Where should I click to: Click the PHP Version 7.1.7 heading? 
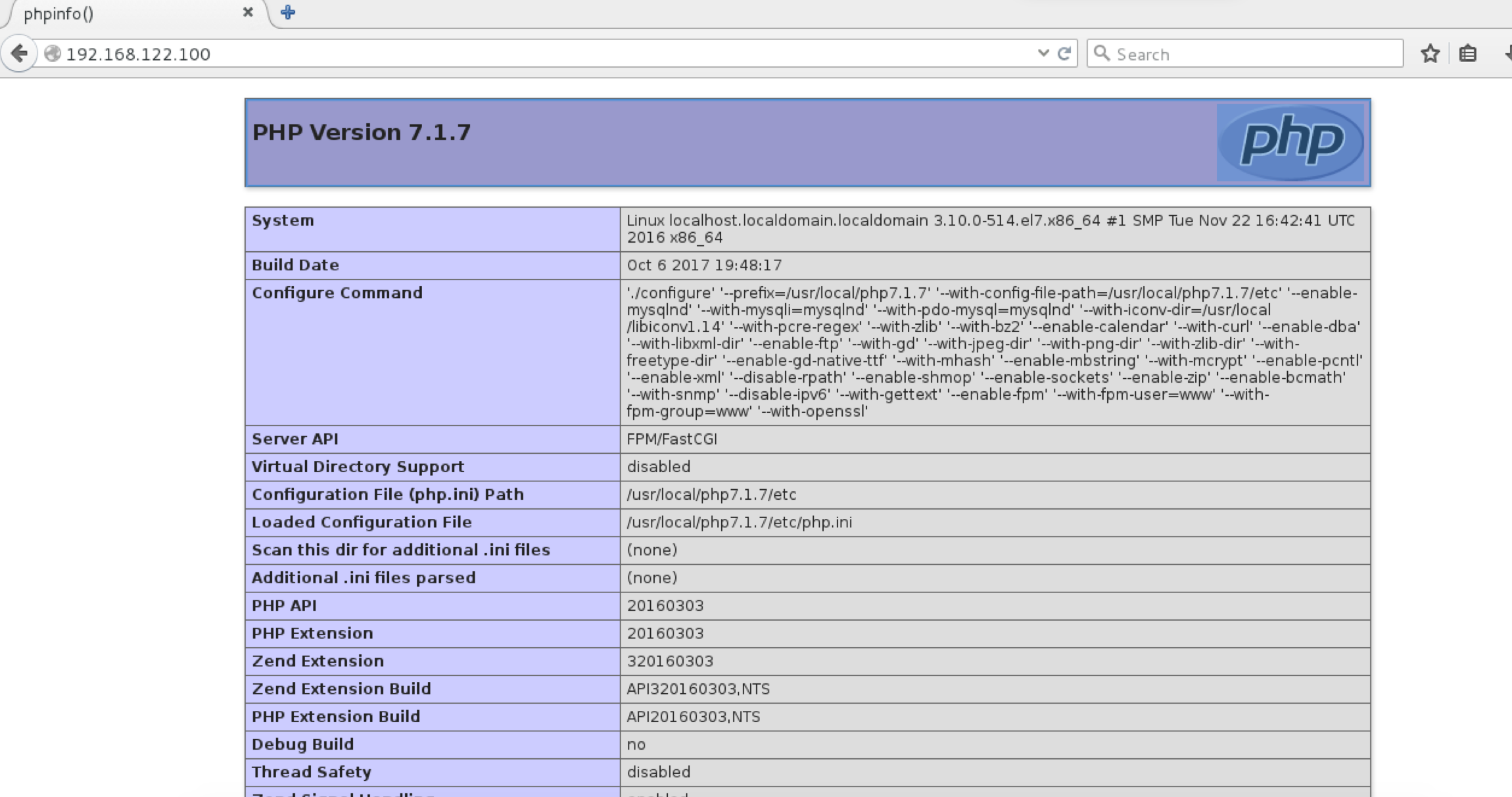362,132
